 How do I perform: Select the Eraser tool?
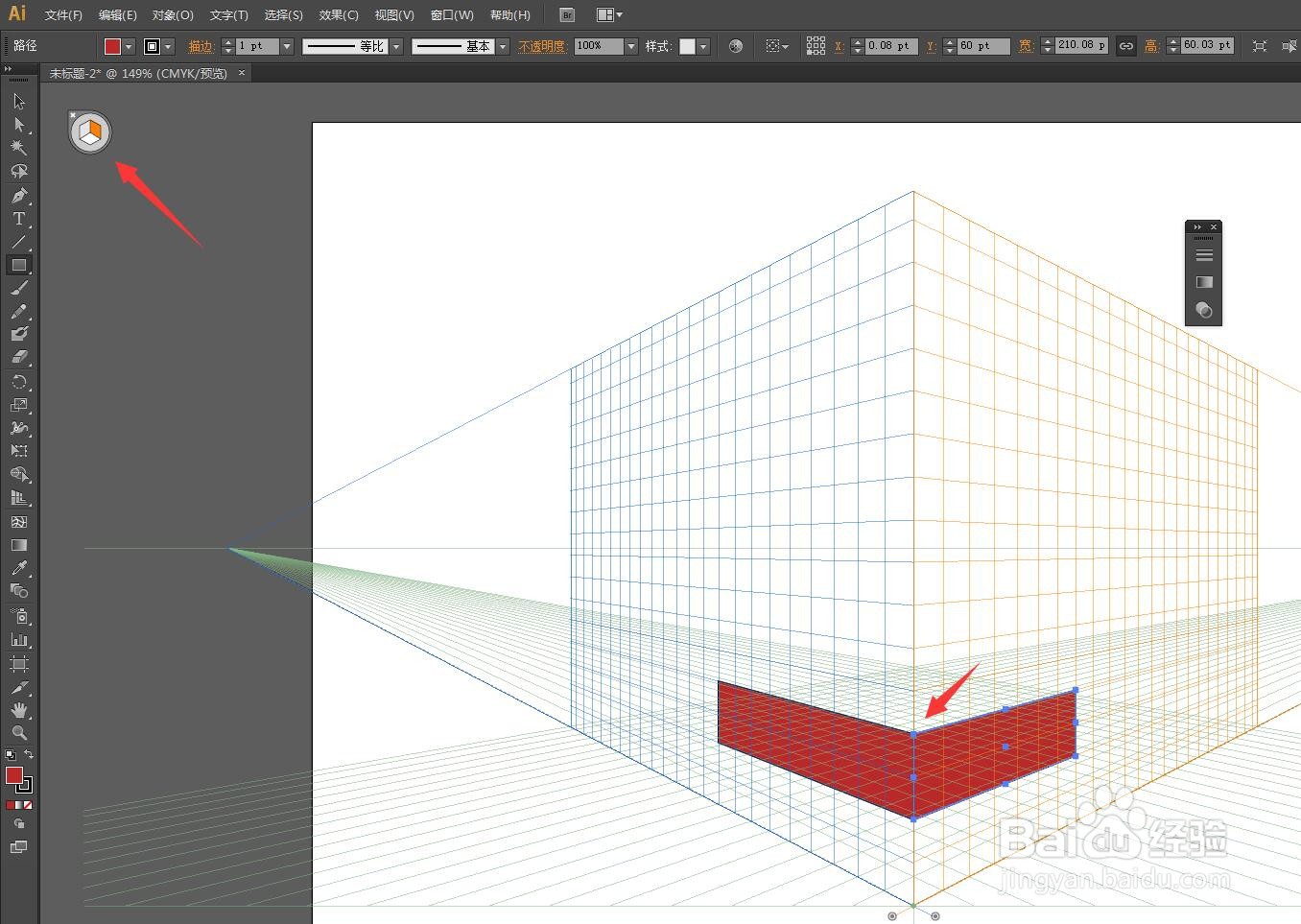point(19,357)
